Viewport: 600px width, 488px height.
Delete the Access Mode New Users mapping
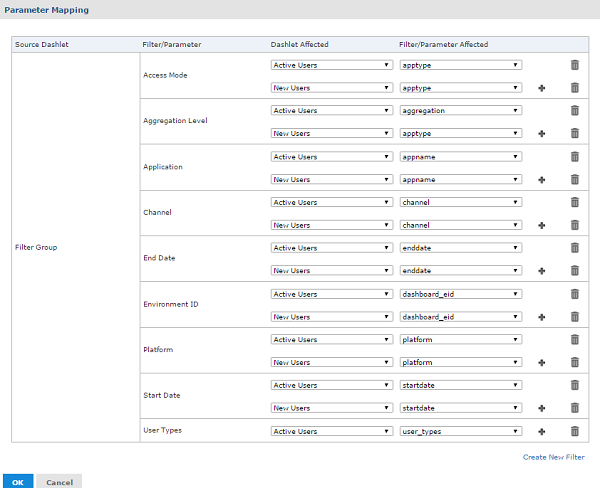click(574, 88)
